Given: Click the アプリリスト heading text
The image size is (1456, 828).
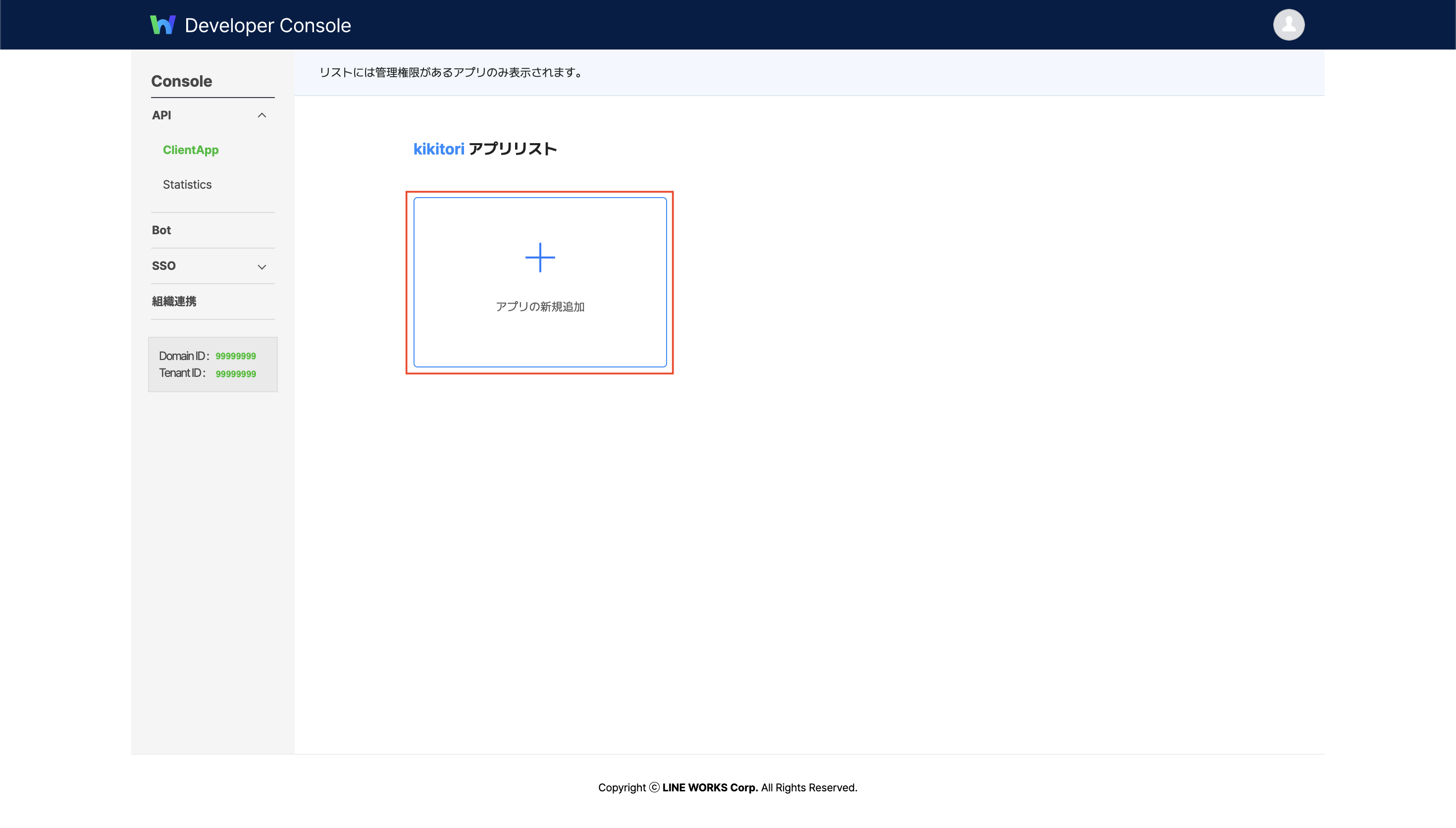Looking at the screenshot, I should tap(512, 149).
